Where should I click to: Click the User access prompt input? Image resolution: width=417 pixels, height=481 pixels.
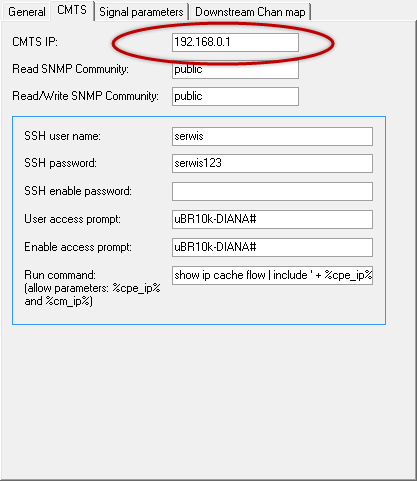tap(272, 219)
